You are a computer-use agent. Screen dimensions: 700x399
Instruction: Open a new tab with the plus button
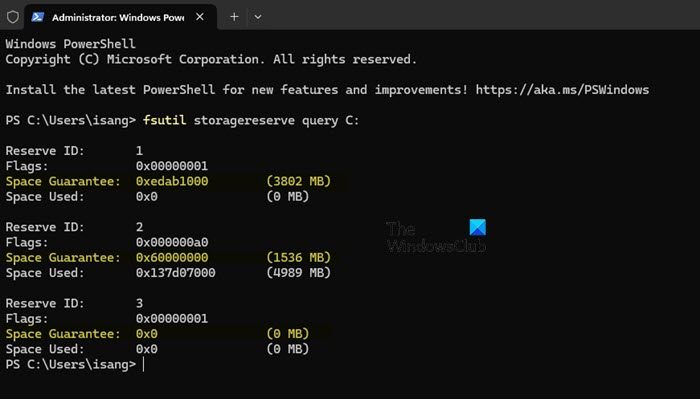point(234,17)
